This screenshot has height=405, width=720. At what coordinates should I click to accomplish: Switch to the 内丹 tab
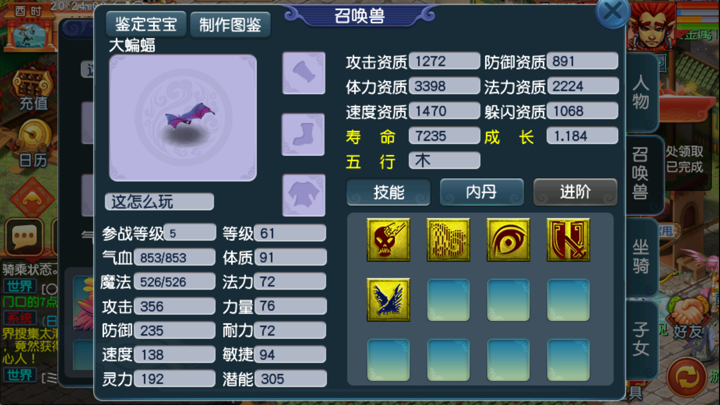(481, 192)
